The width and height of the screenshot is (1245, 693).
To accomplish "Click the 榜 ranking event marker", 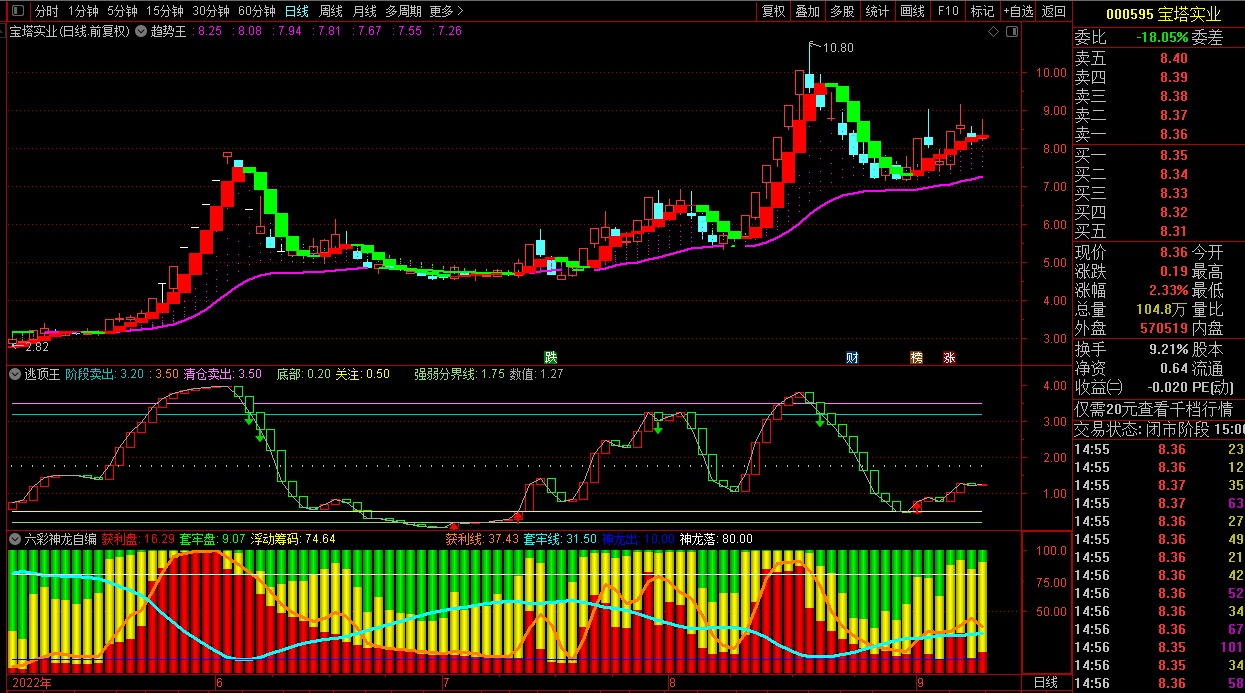I will tap(916, 357).
